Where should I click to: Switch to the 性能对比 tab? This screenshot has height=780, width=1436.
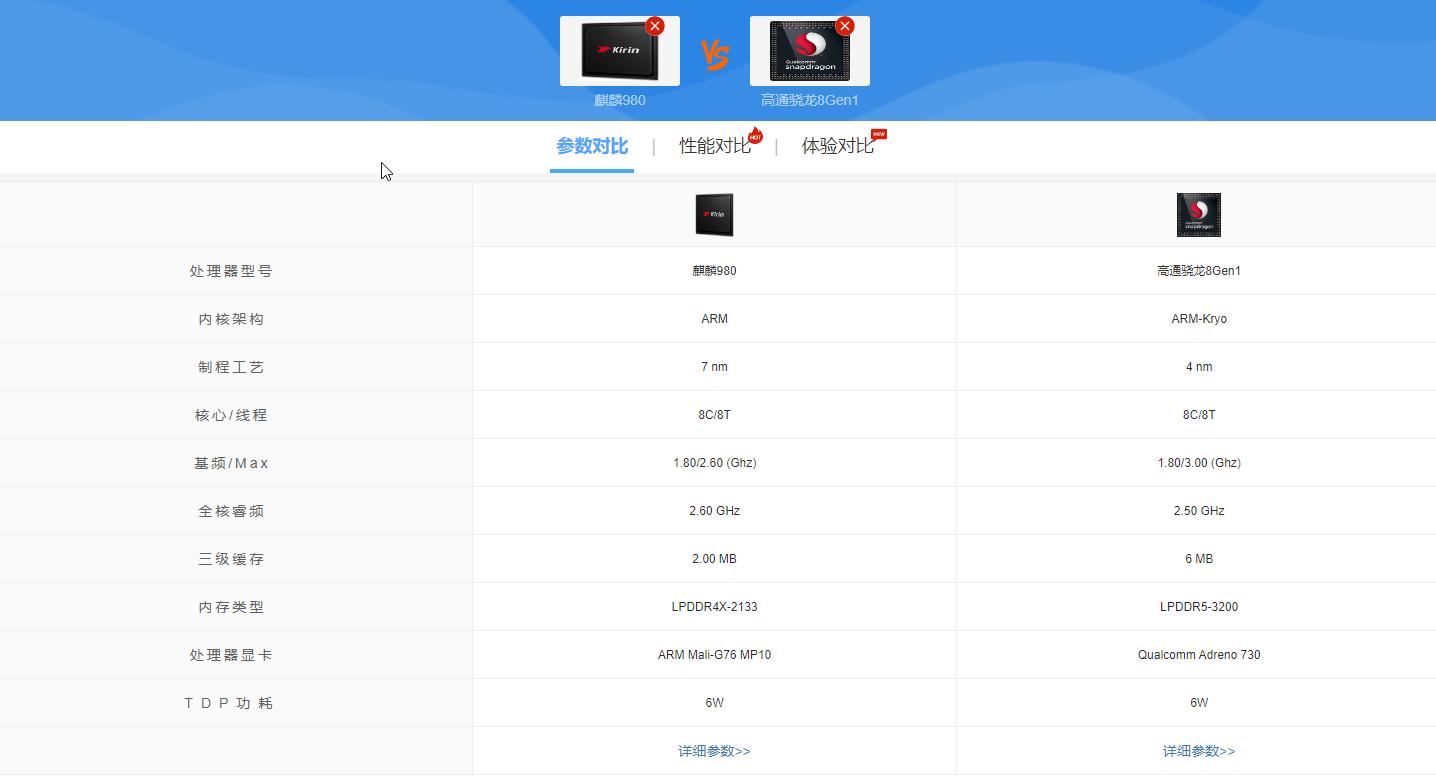[x=715, y=146]
